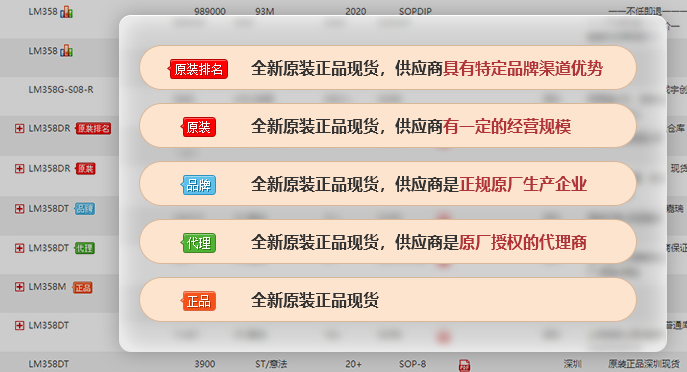Image resolution: width=687 pixels, height=372 pixels.
Task: Click the popup text 有一定的经营规模
Action: pos(506,127)
